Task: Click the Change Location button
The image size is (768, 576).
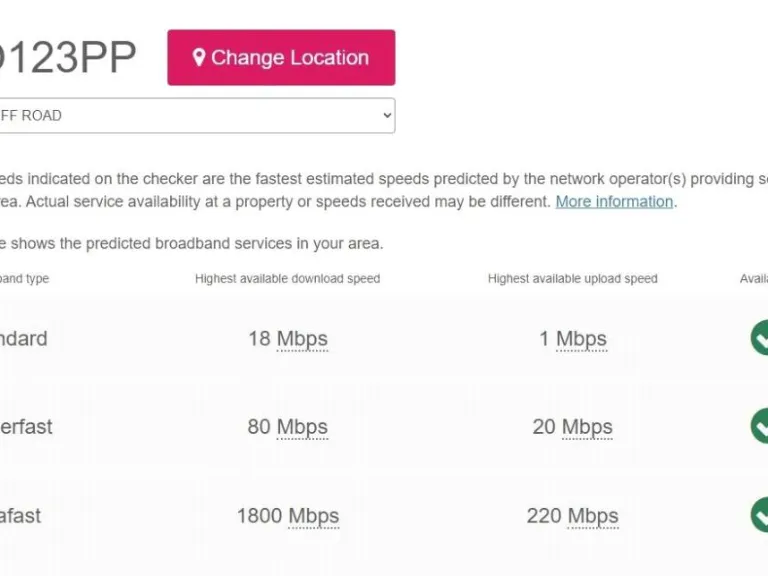Action: 281,57
